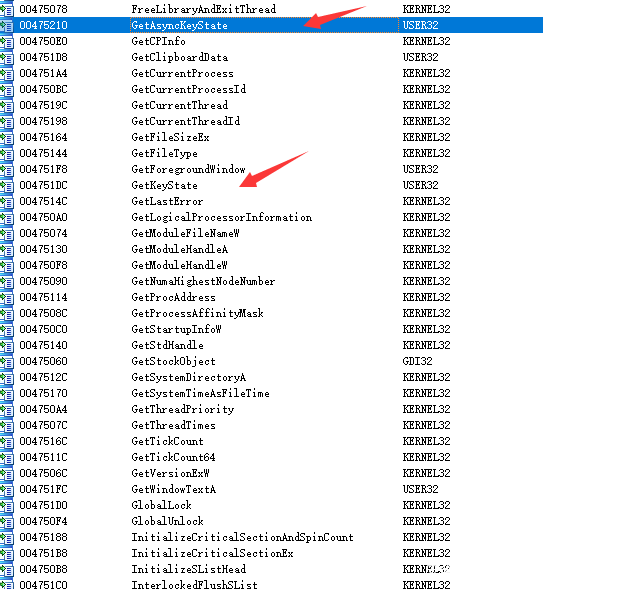Image resolution: width=642 pixels, height=589 pixels.
Task: Select the GetCurrentThread import name
Action: [x=179, y=105]
